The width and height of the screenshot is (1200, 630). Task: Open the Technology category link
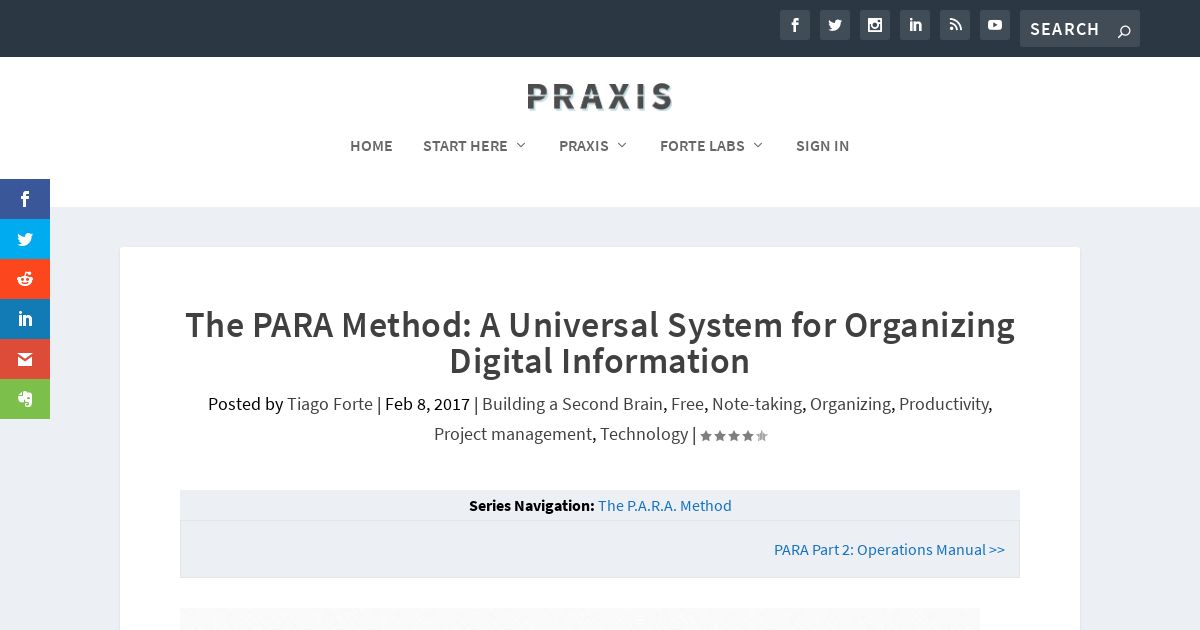pos(644,434)
